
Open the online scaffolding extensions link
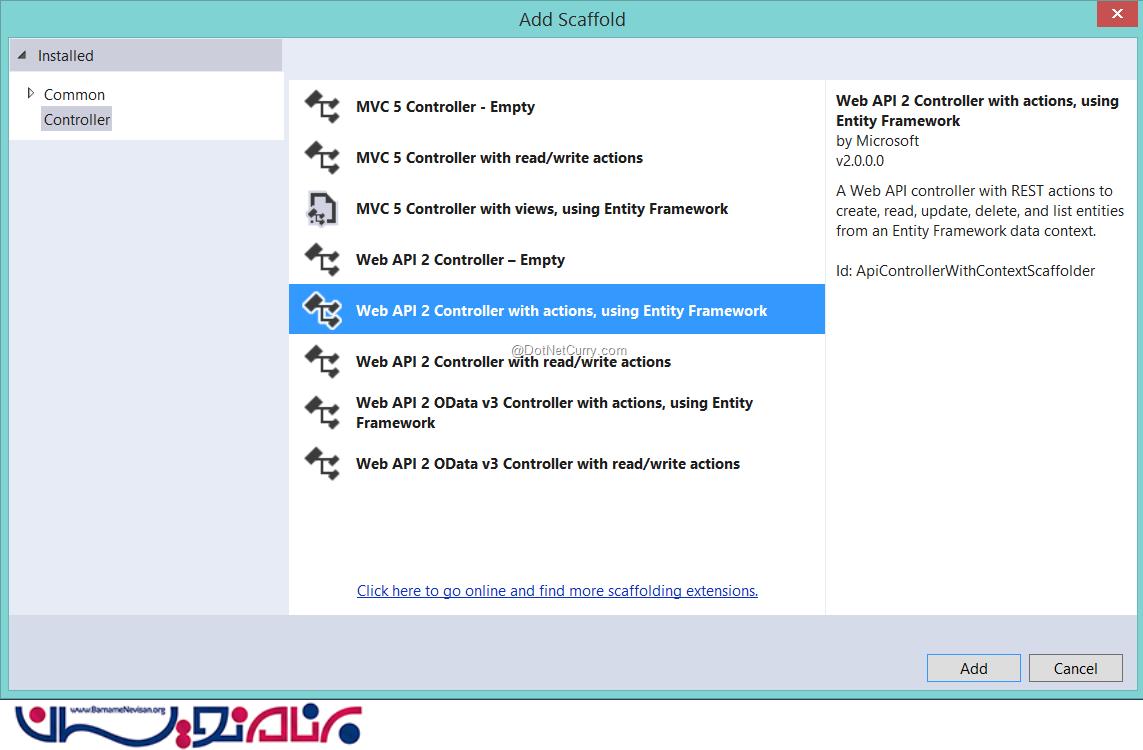(557, 591)
